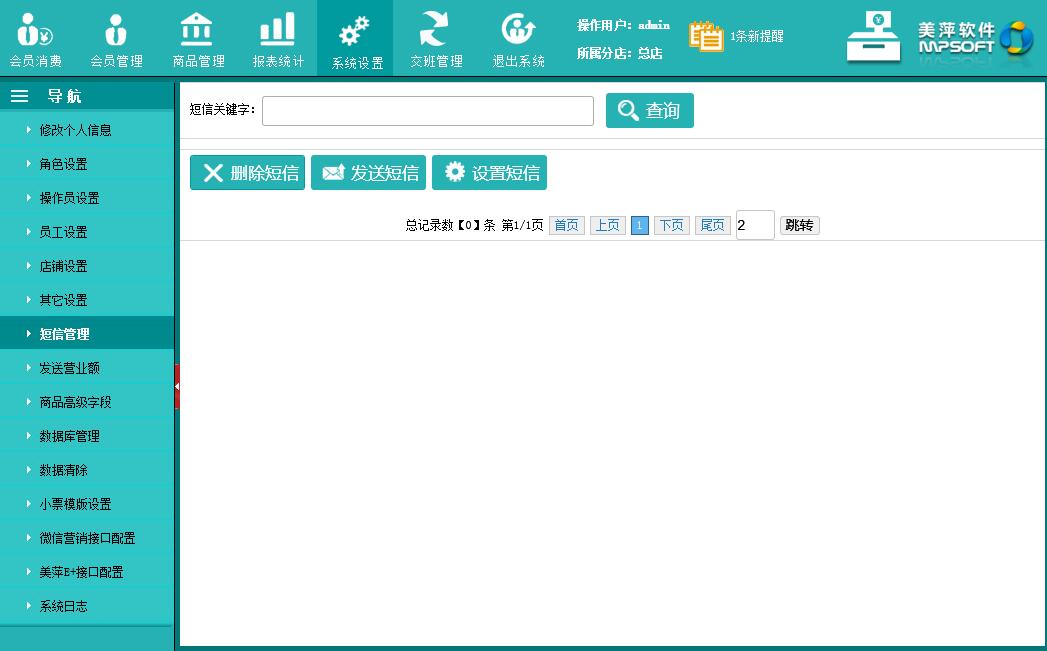Collapse sidebar using red arrow handle
1047x651 pixels.
point(177,386)
